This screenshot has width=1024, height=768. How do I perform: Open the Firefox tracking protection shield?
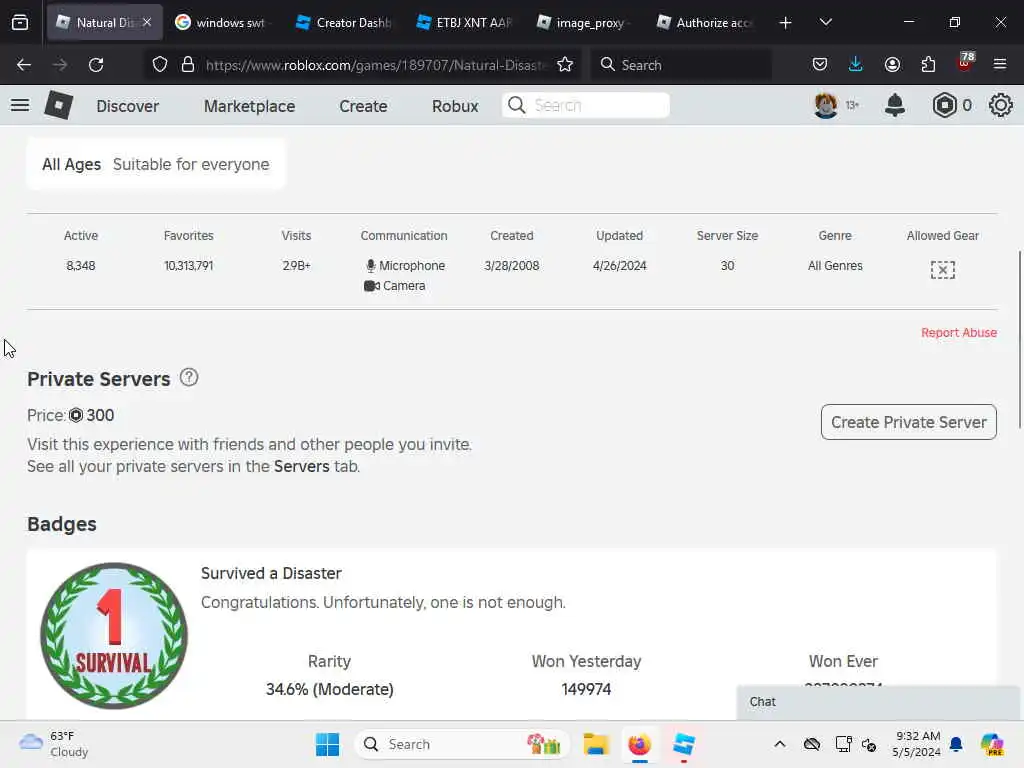pyautogui.click(x=160, y=65)
